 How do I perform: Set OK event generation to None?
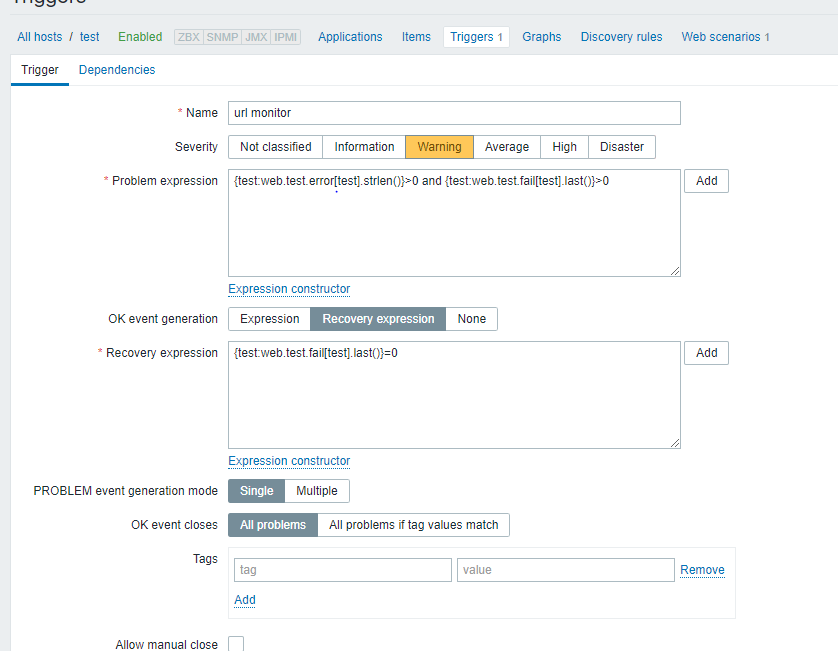point(471,319)
